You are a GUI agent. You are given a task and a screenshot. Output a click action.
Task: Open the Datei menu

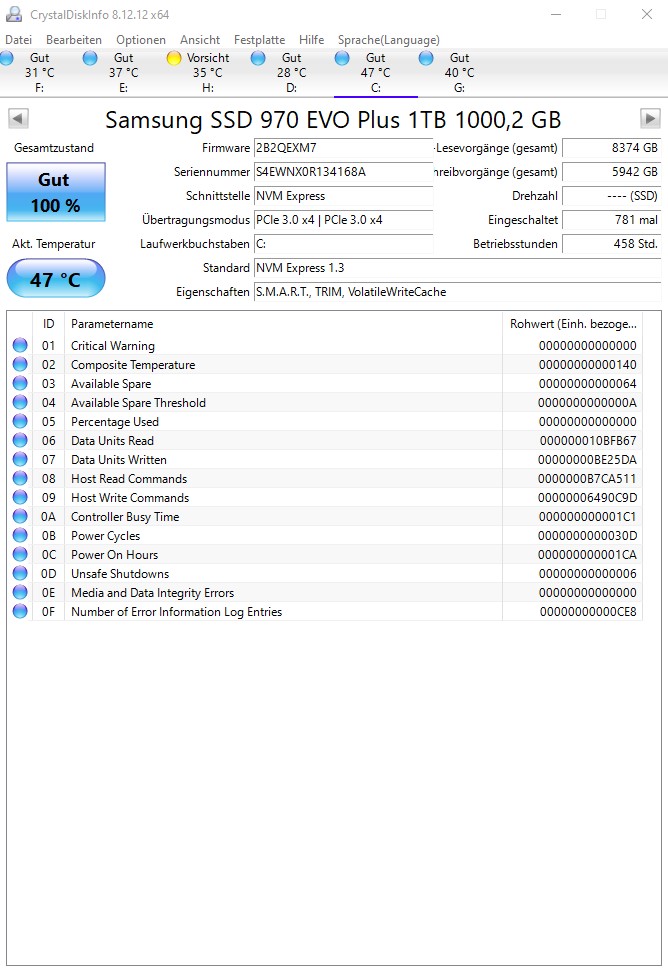tap(19, 40)
